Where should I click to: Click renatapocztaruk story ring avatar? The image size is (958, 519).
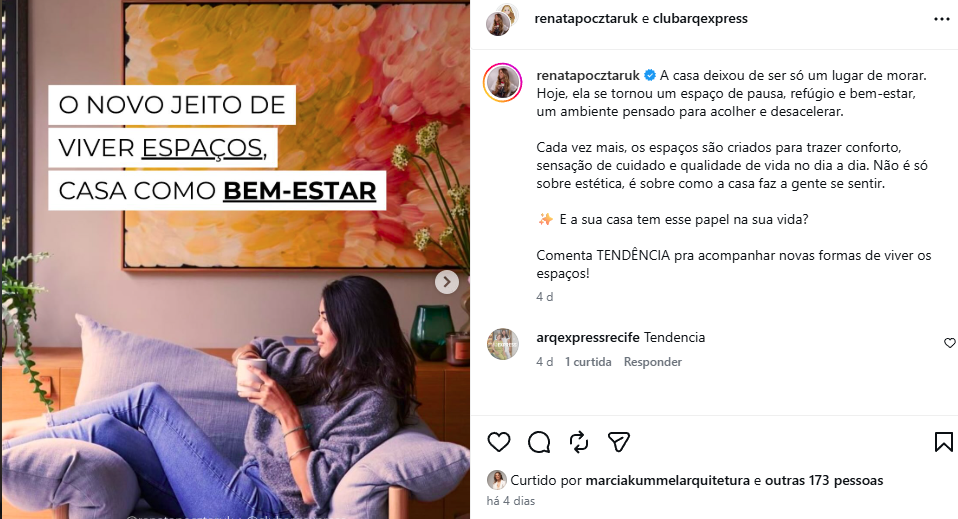click(x=502, y=82)
